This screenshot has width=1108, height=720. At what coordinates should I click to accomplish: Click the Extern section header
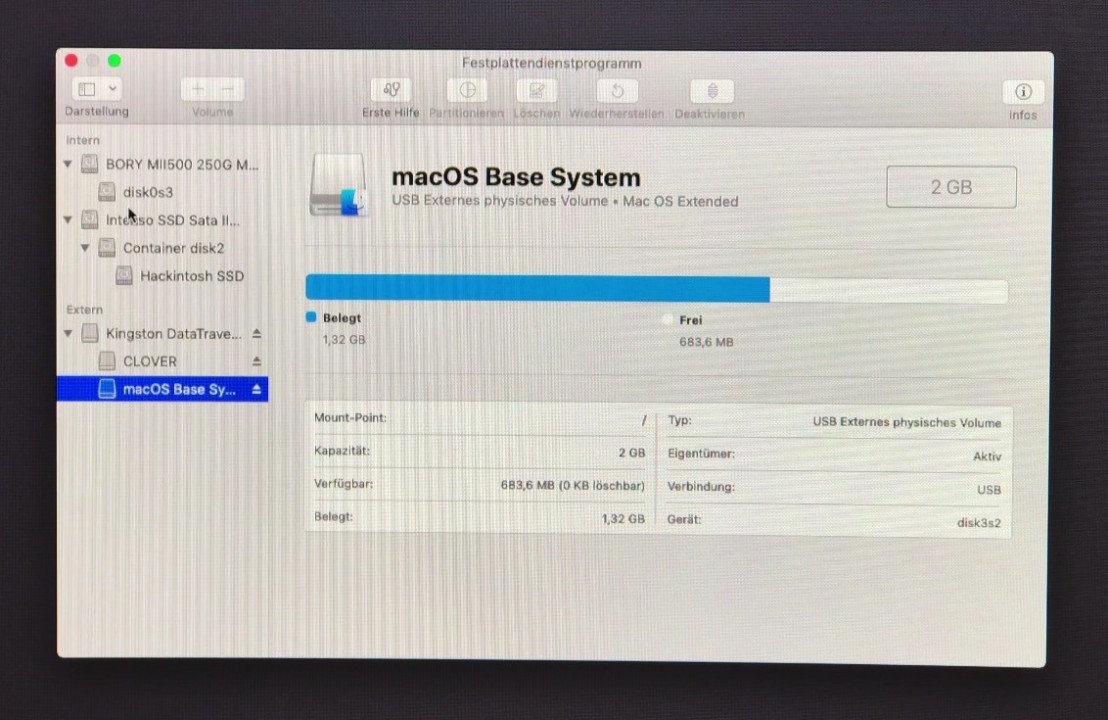tap(84, 309)
